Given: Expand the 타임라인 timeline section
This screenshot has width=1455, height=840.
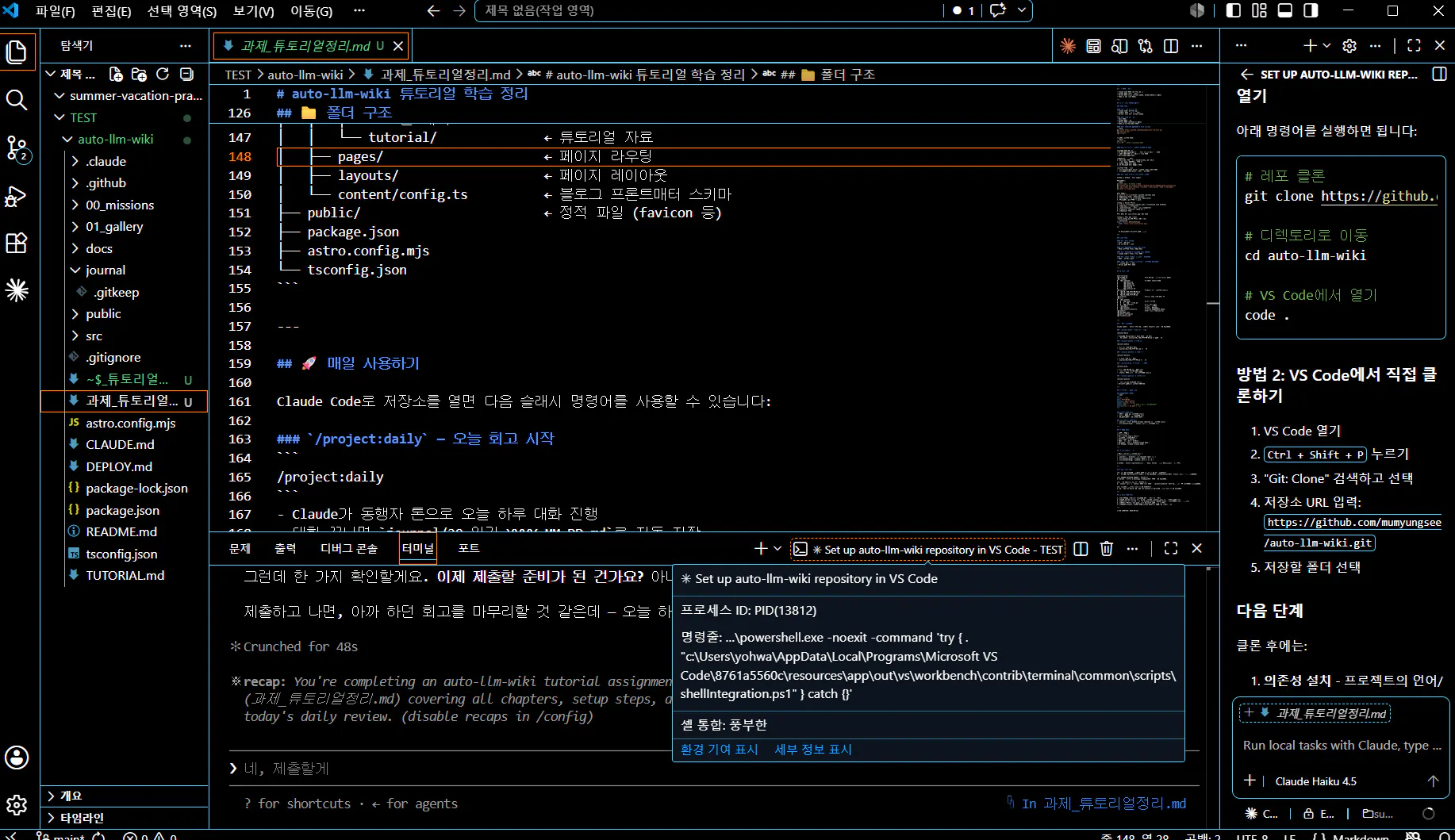Looking at the screenshot, I should click(125, 818).
